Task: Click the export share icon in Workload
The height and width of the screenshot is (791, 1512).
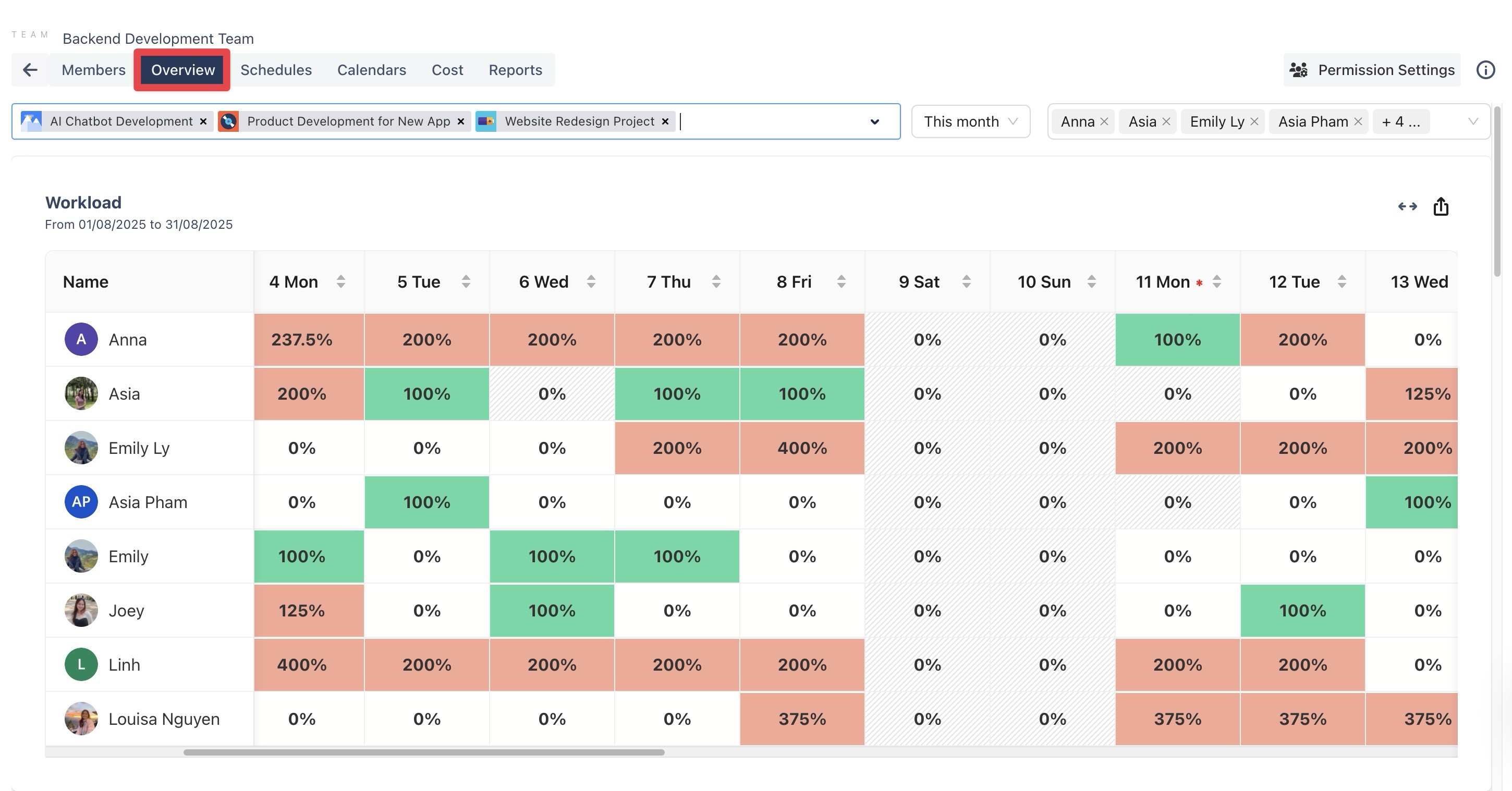Action: 1441,206
